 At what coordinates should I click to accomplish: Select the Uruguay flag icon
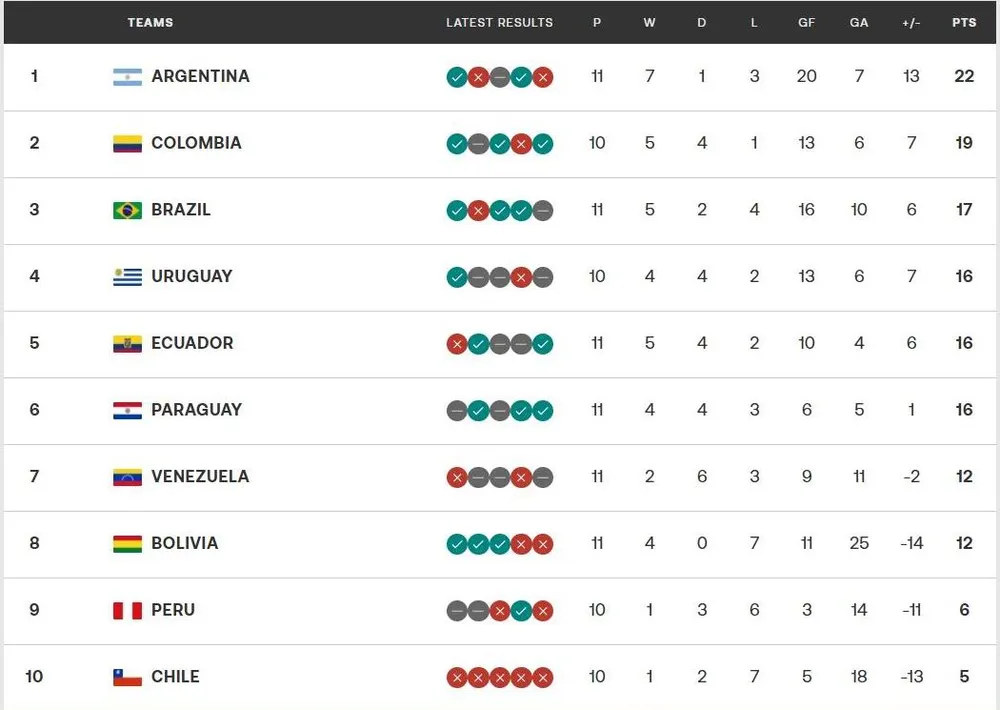(x=128, y=276)
